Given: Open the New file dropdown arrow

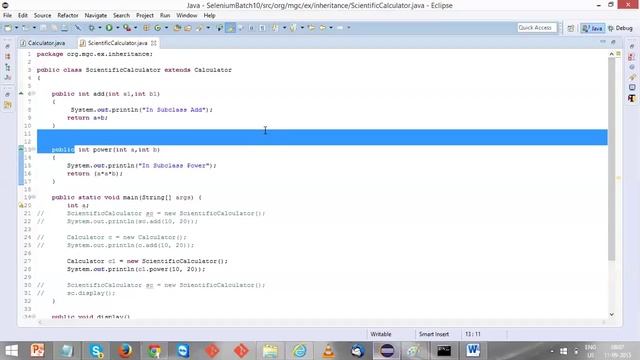Looking at the screenshot, I should click(16, 28).
